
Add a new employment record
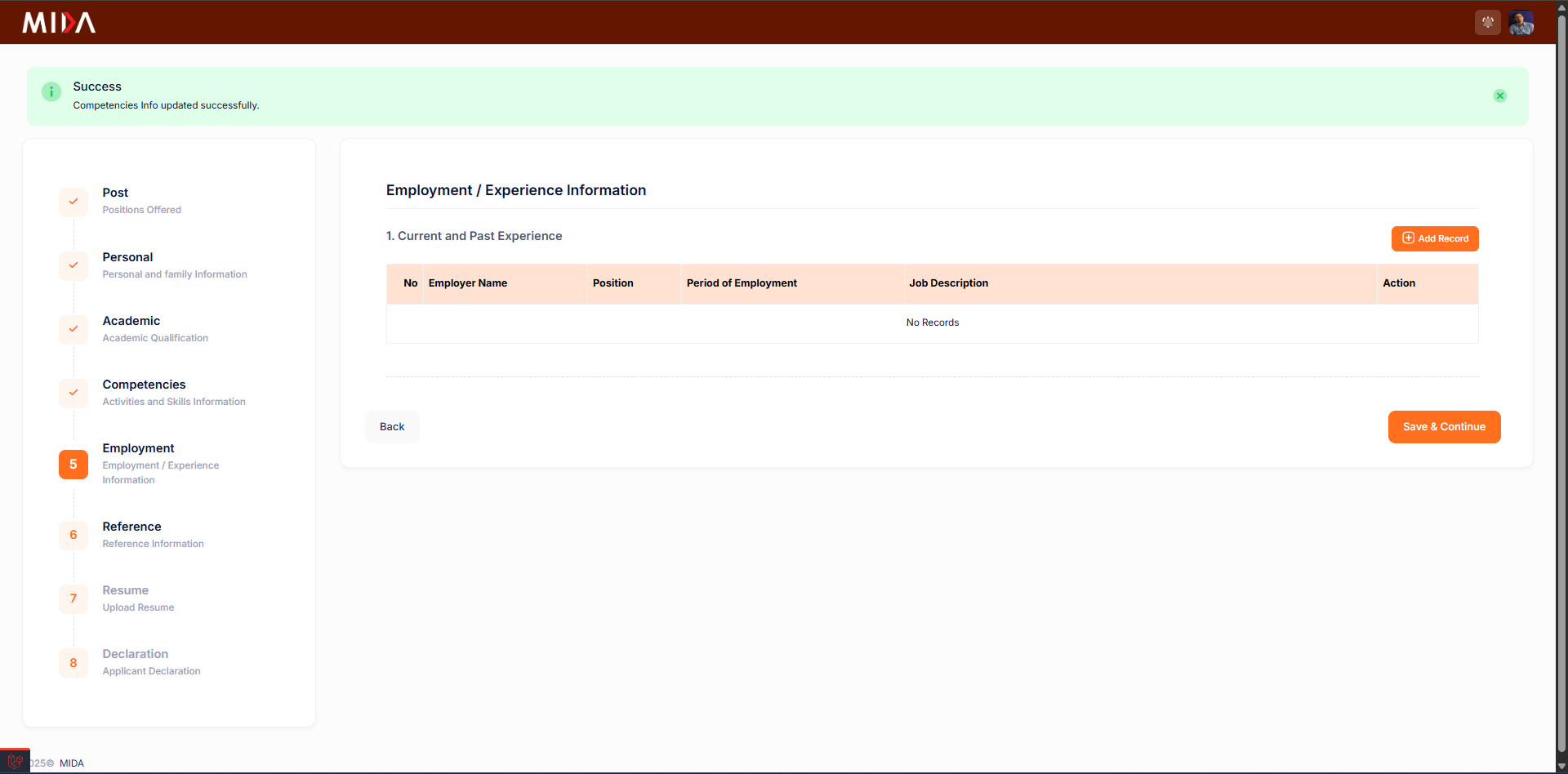(1435, 238)
